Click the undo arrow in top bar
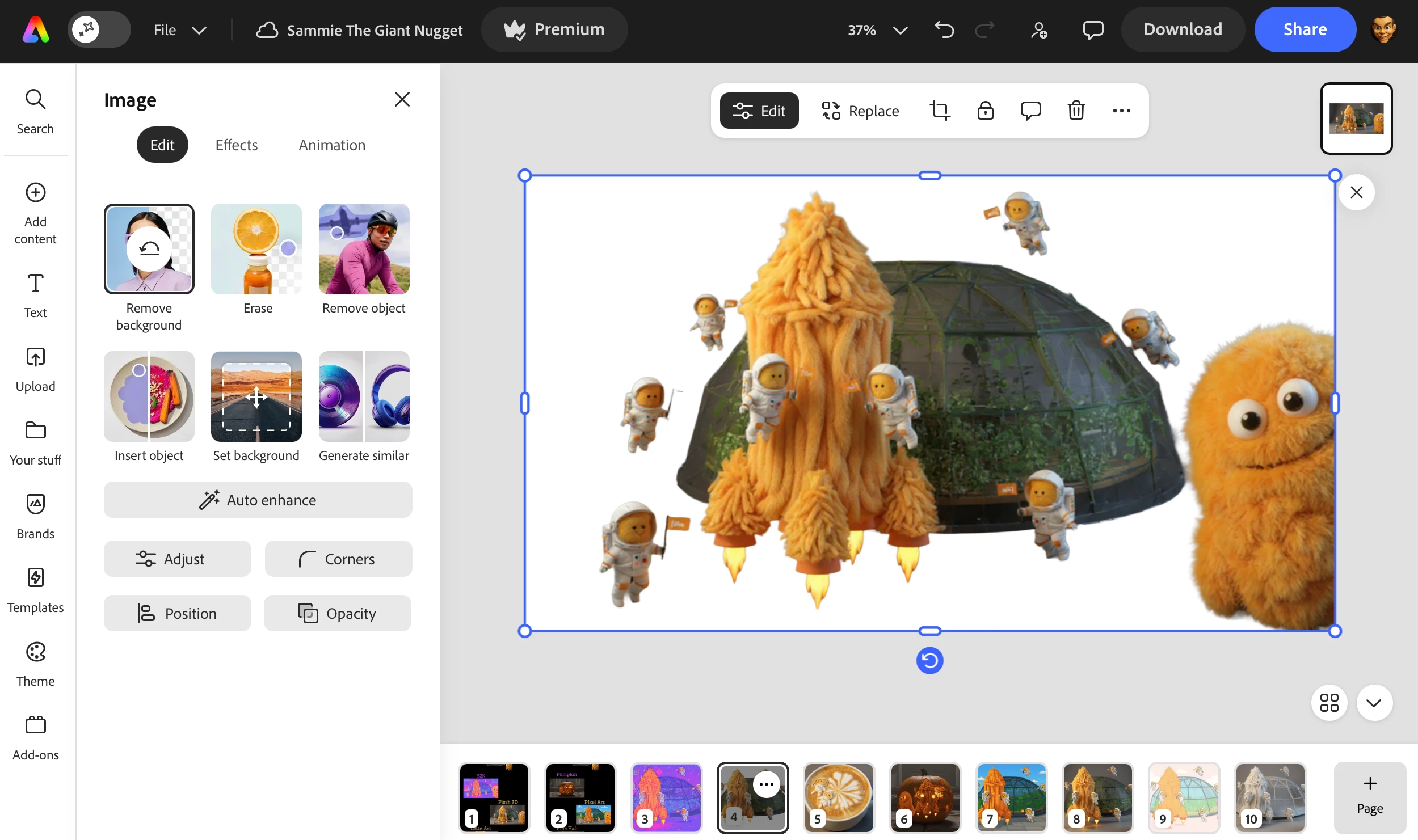The width and height of the screenshot is (1418, 840). coord(944,29)
